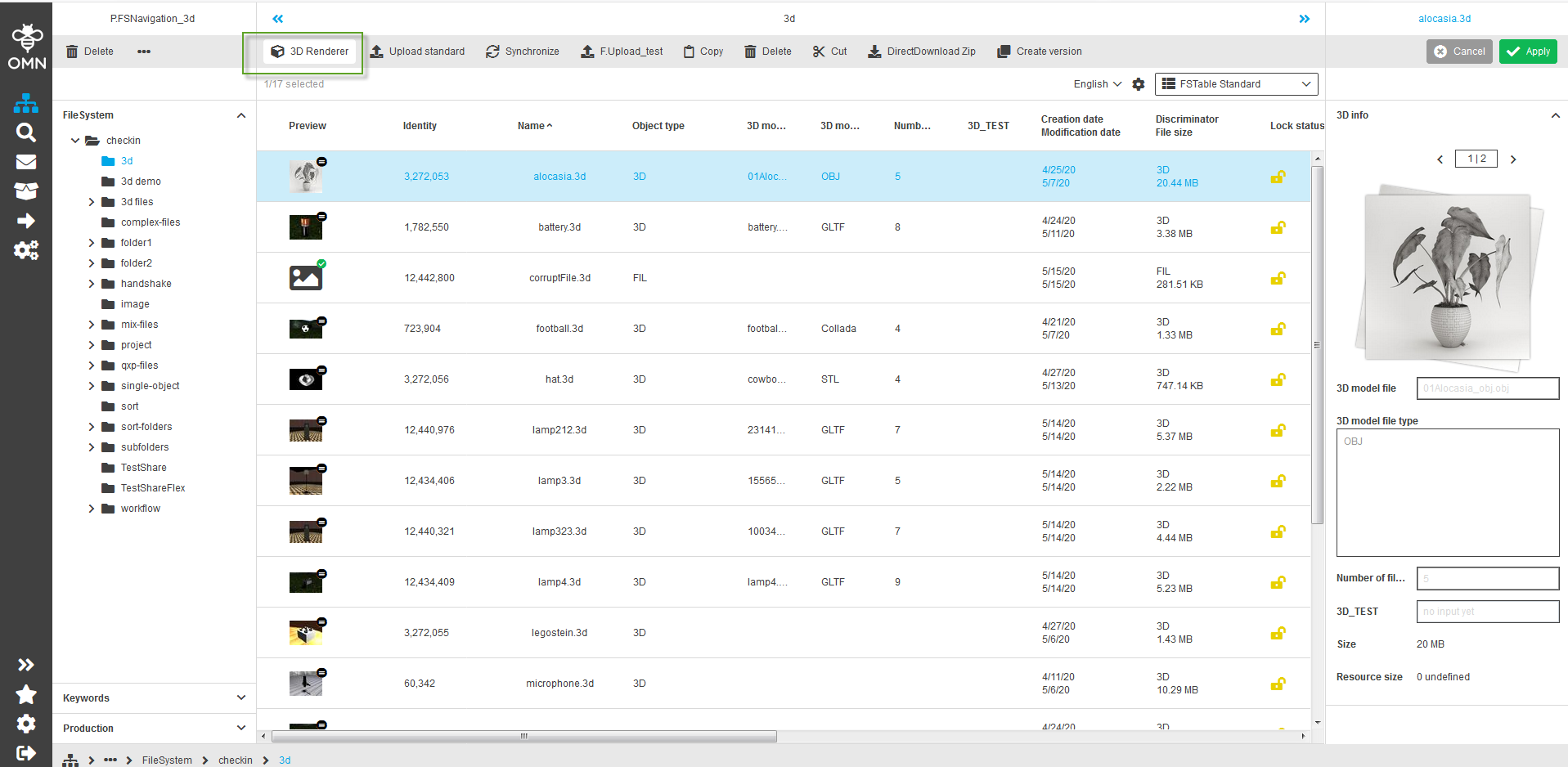Click the Synchronize toolbar icon
The image size is (1568, 767).
coord(492,52)
